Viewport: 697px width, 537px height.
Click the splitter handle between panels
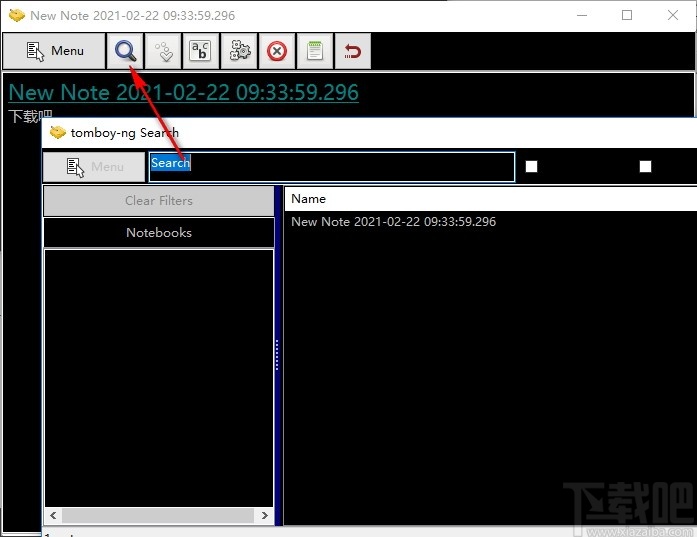pyautogui.click(x=277, y=355)
